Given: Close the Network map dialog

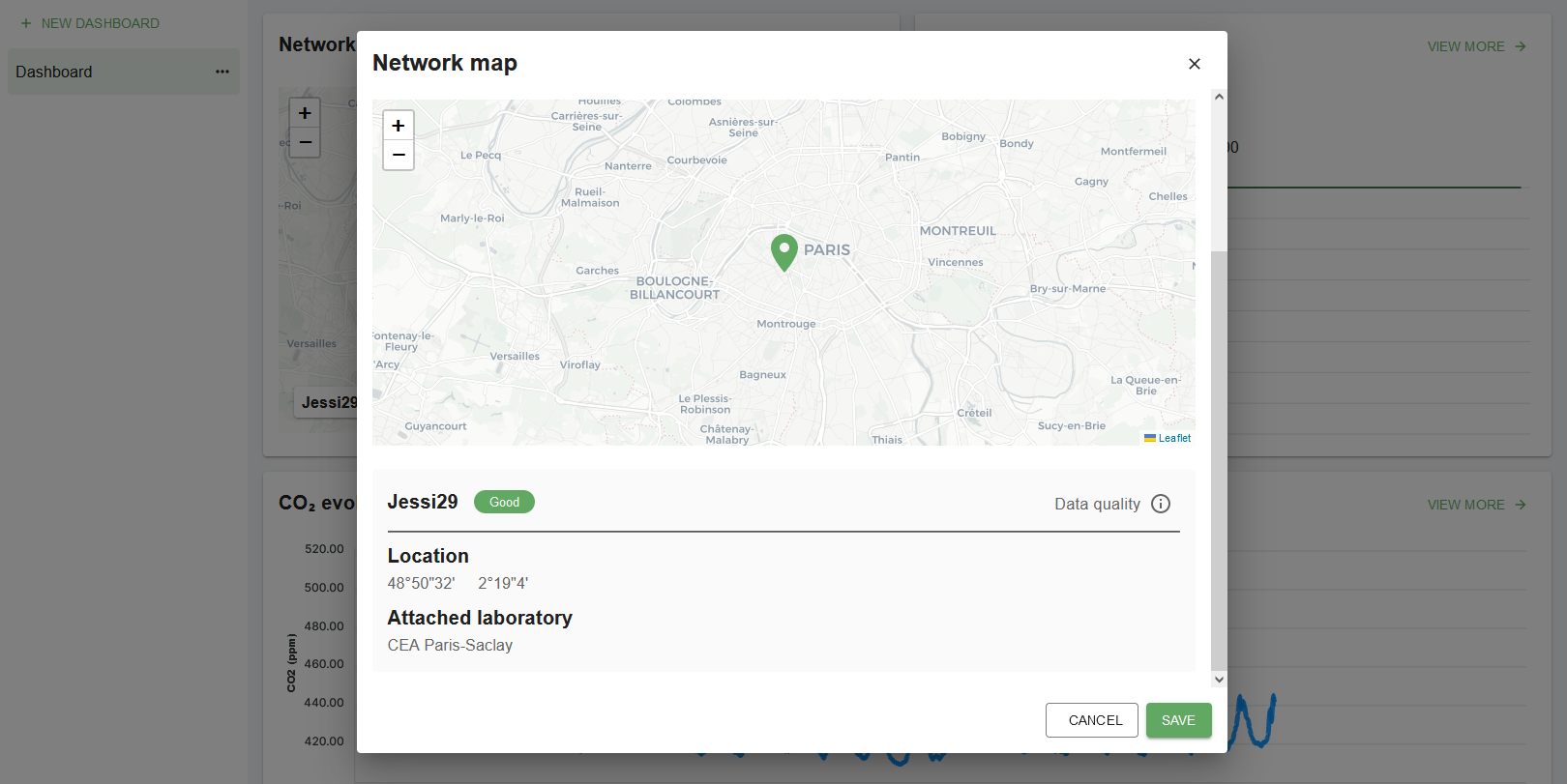Looking at the screenshot, I should tap(1195, 64).
